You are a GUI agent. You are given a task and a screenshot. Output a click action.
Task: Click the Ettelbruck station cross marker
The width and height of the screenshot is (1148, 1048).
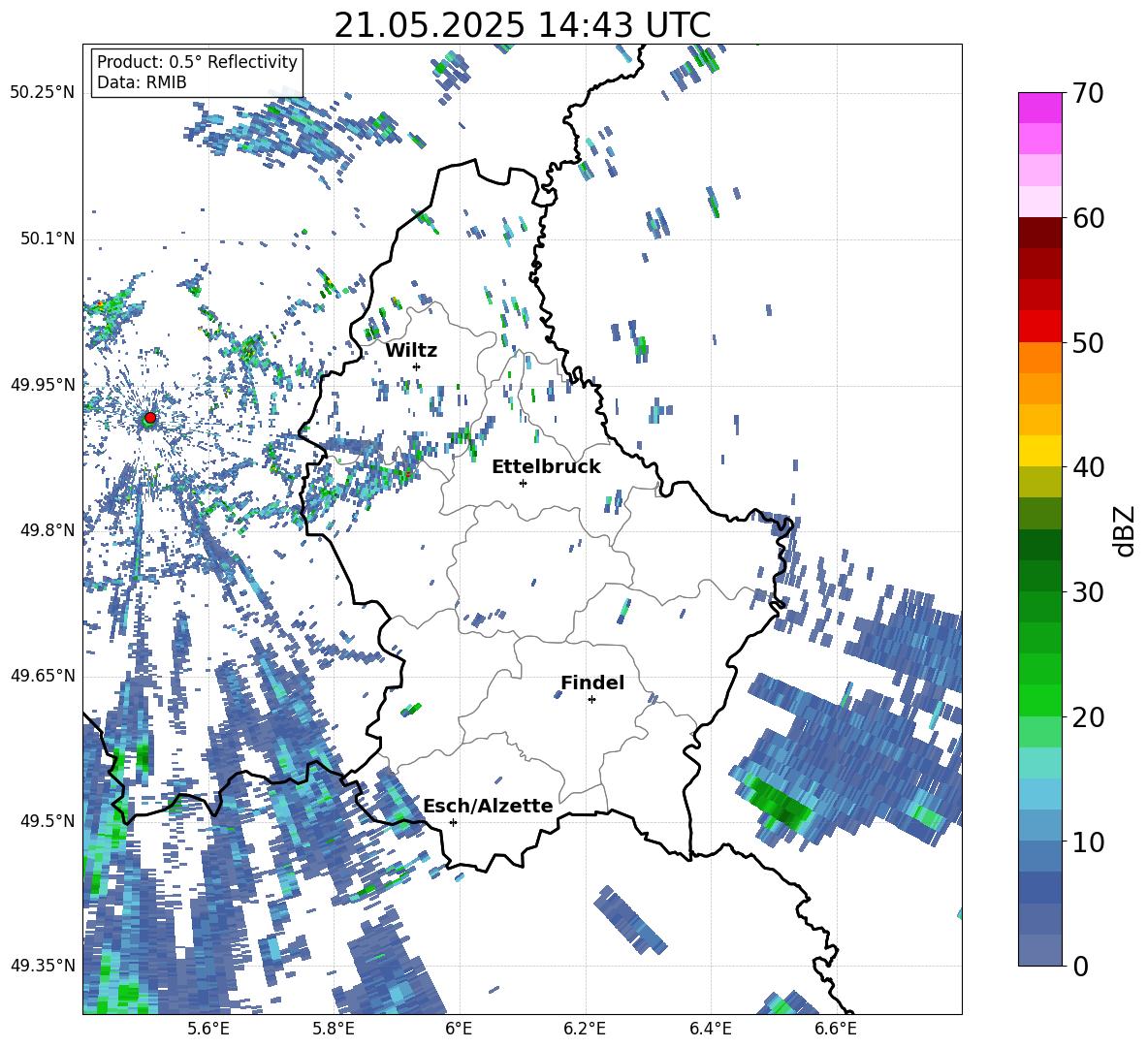[523, 483]
